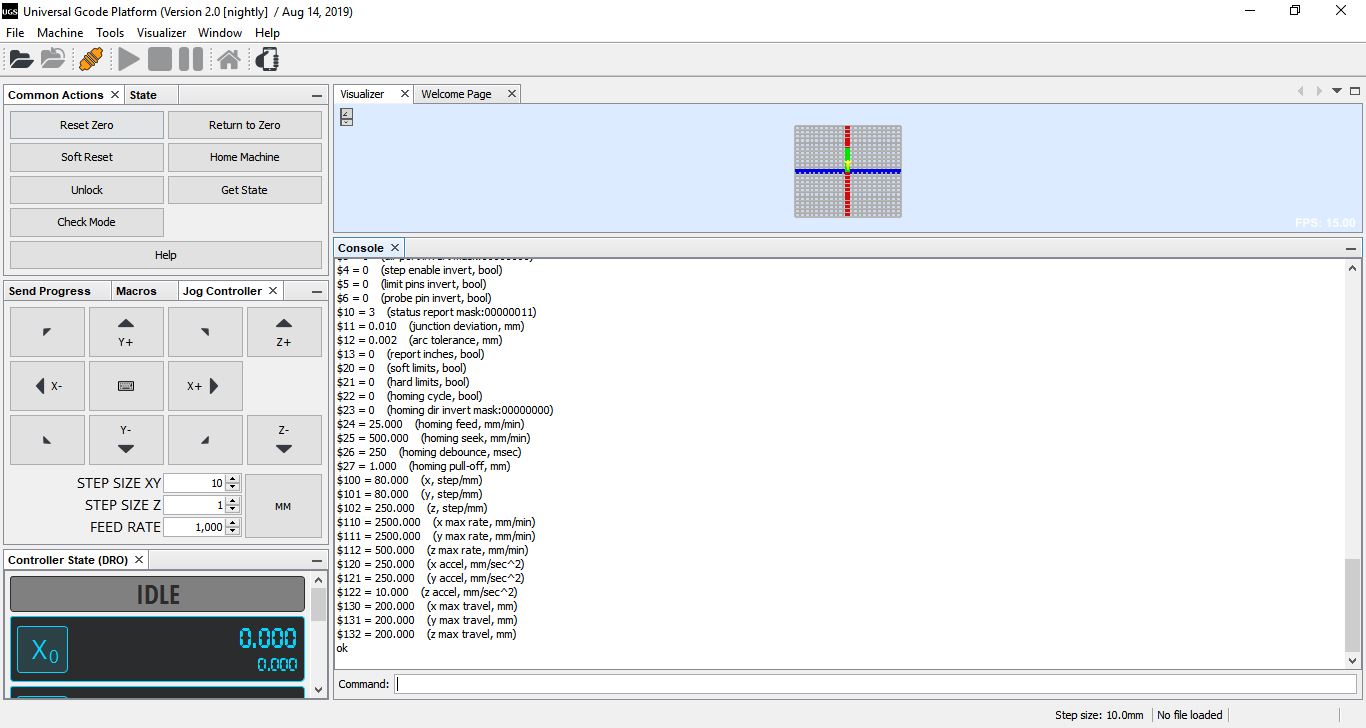Screen dimensions: 1366x728
Task: Click the Home Machine button
Action: point(245,157)
